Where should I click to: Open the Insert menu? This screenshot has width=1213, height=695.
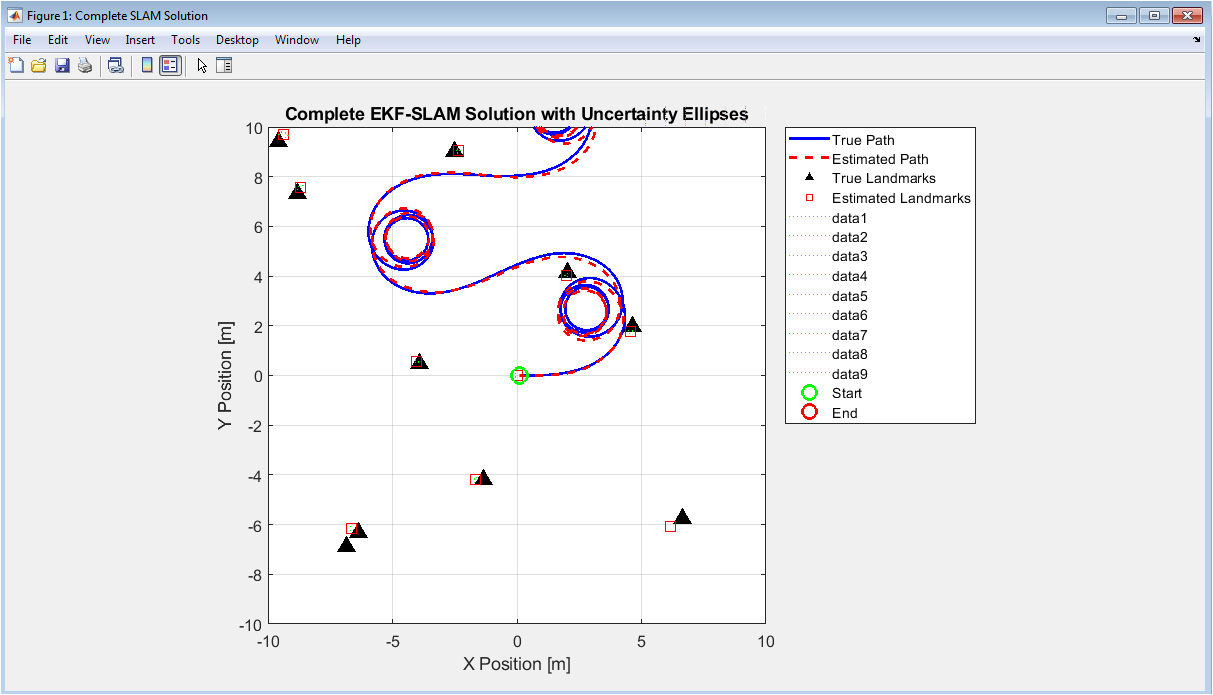tap(140, 40)
